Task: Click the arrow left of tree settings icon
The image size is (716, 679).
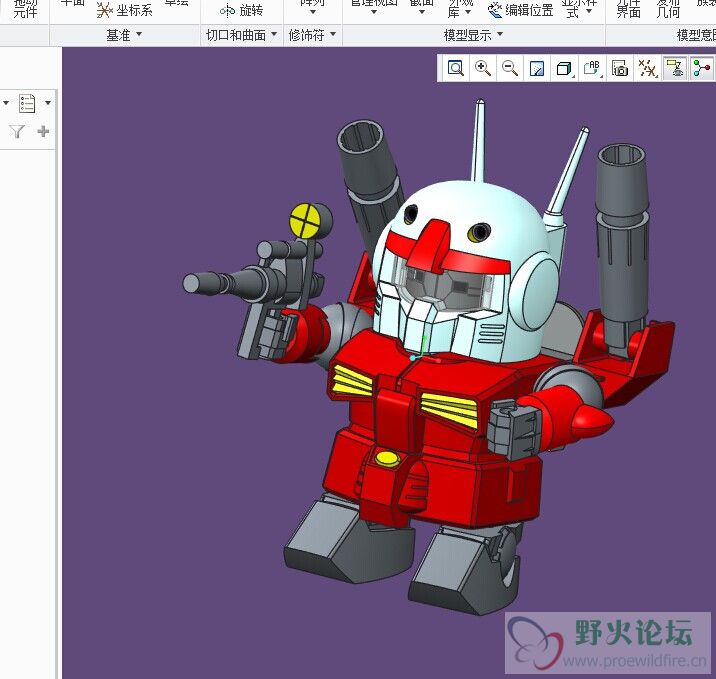Action: click(x=6, y=103)
